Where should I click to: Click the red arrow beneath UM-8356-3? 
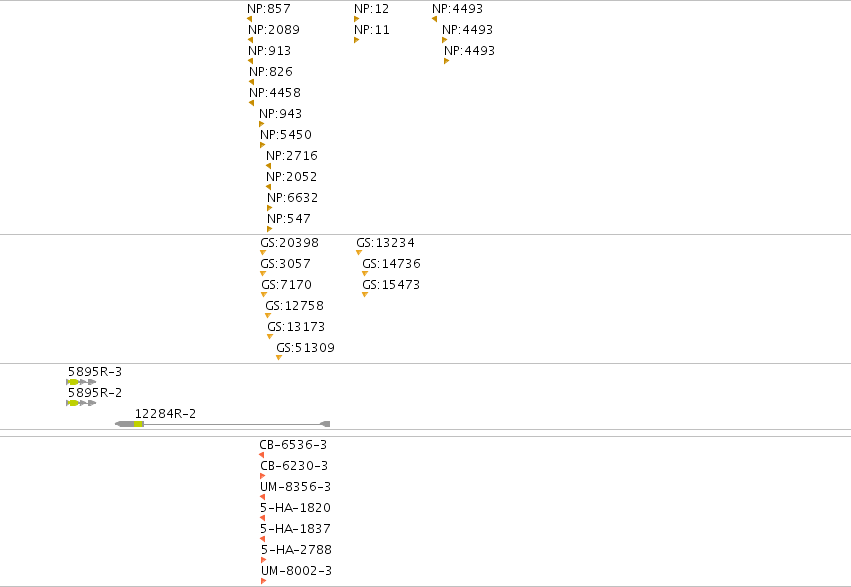pyautogui.click(x=263, y=497)
